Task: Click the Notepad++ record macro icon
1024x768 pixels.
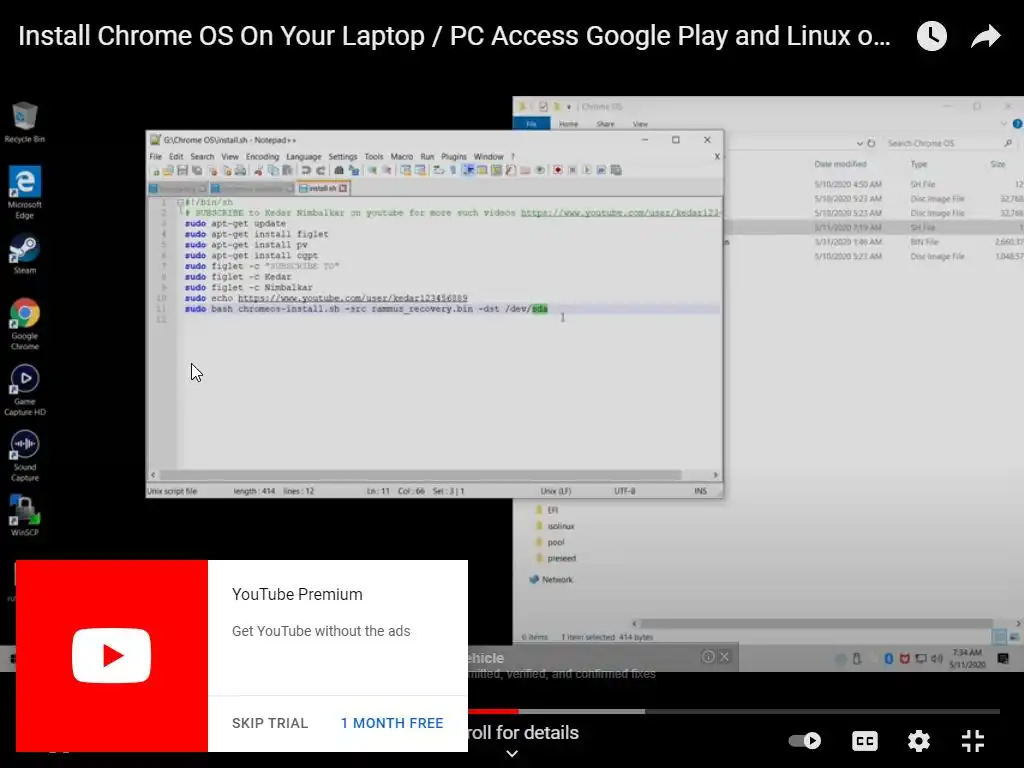Action: (558, 170)
